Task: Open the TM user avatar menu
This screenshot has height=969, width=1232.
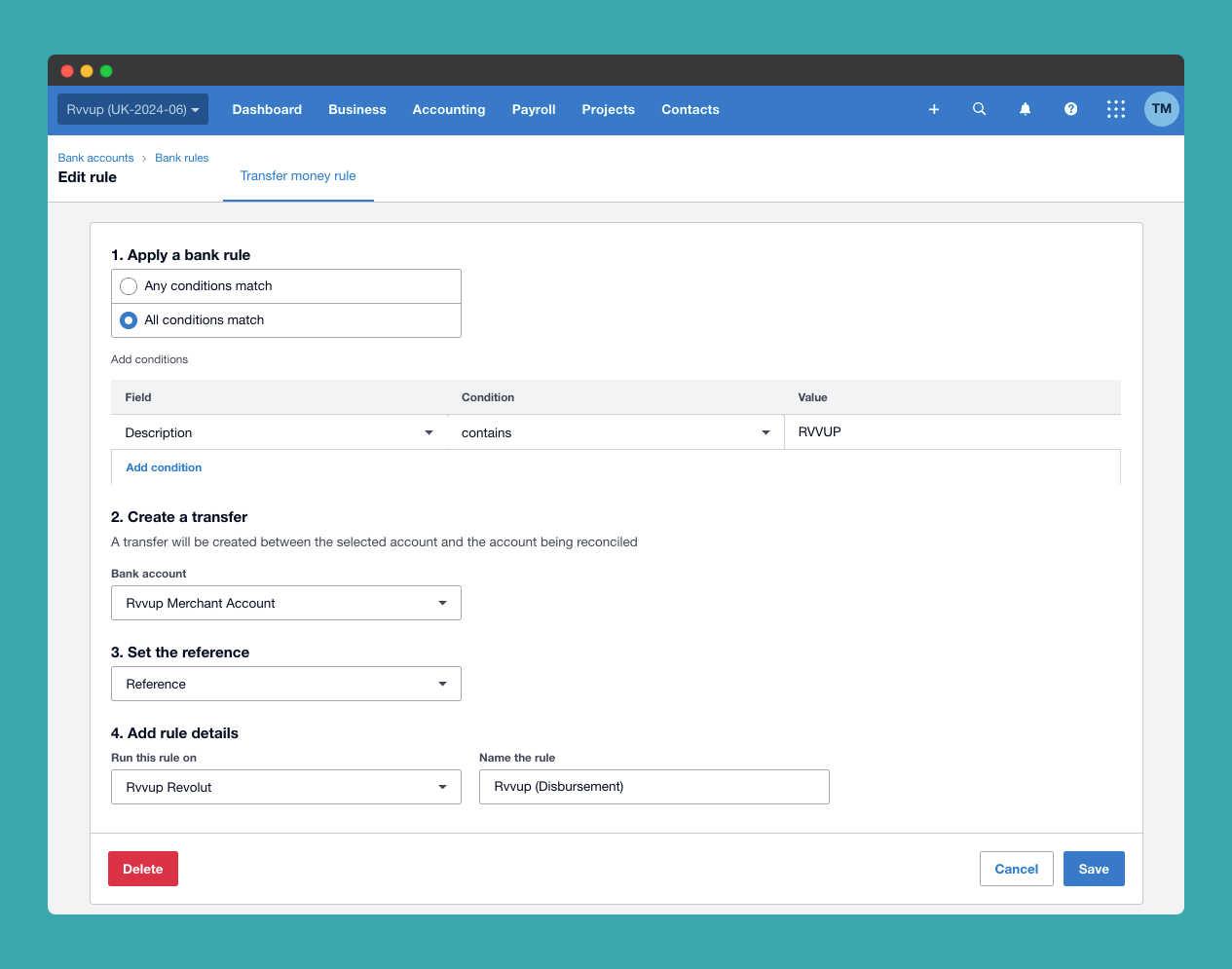Action: pos(1161,109)
